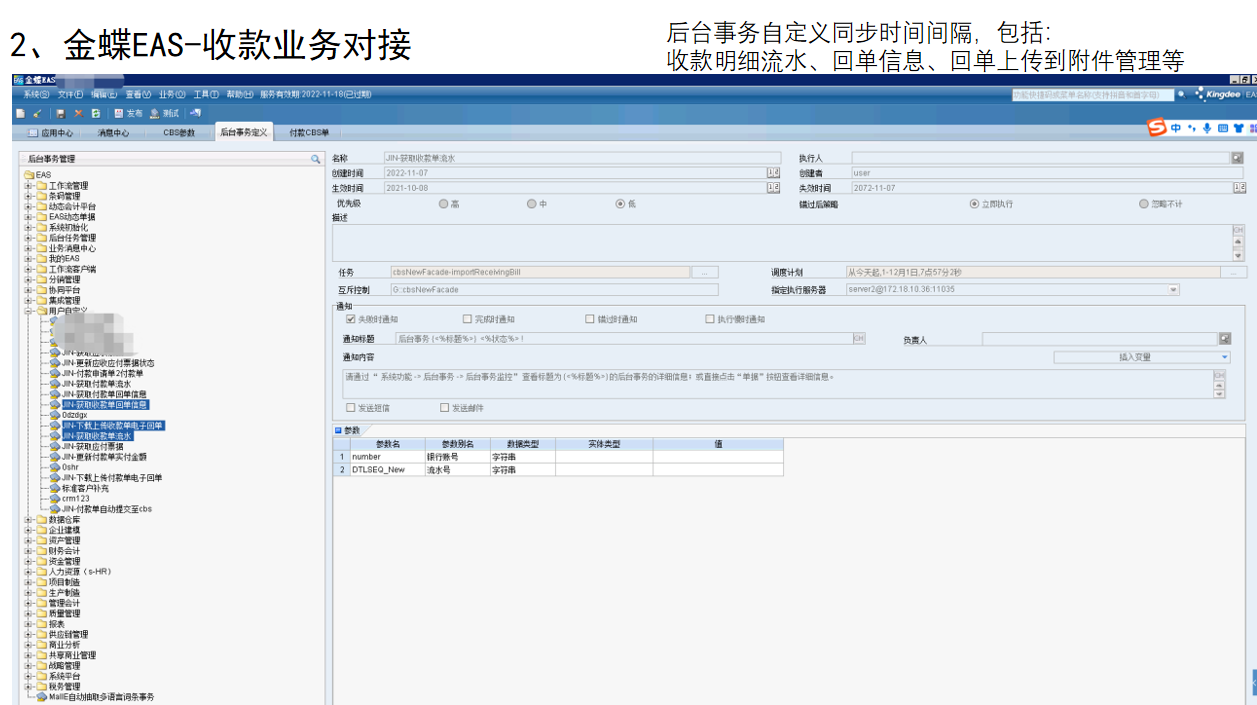Switch to the CBS参数 tab
This screenshot has width=1257, height=705.
coord(179,132)
